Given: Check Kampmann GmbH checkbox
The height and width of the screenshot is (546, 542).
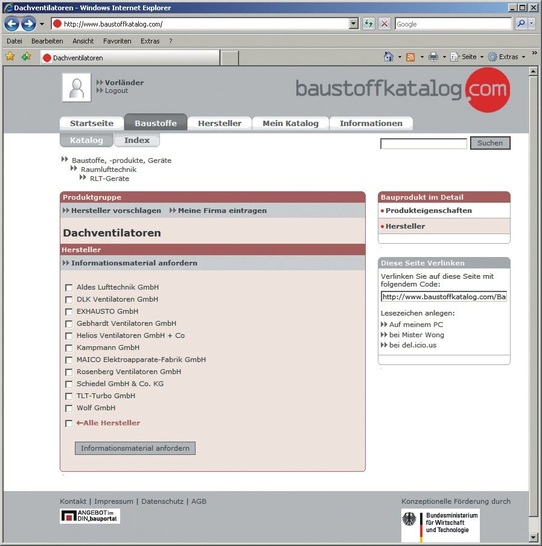Looking at the screenshot, I should (x=69, y=348).
